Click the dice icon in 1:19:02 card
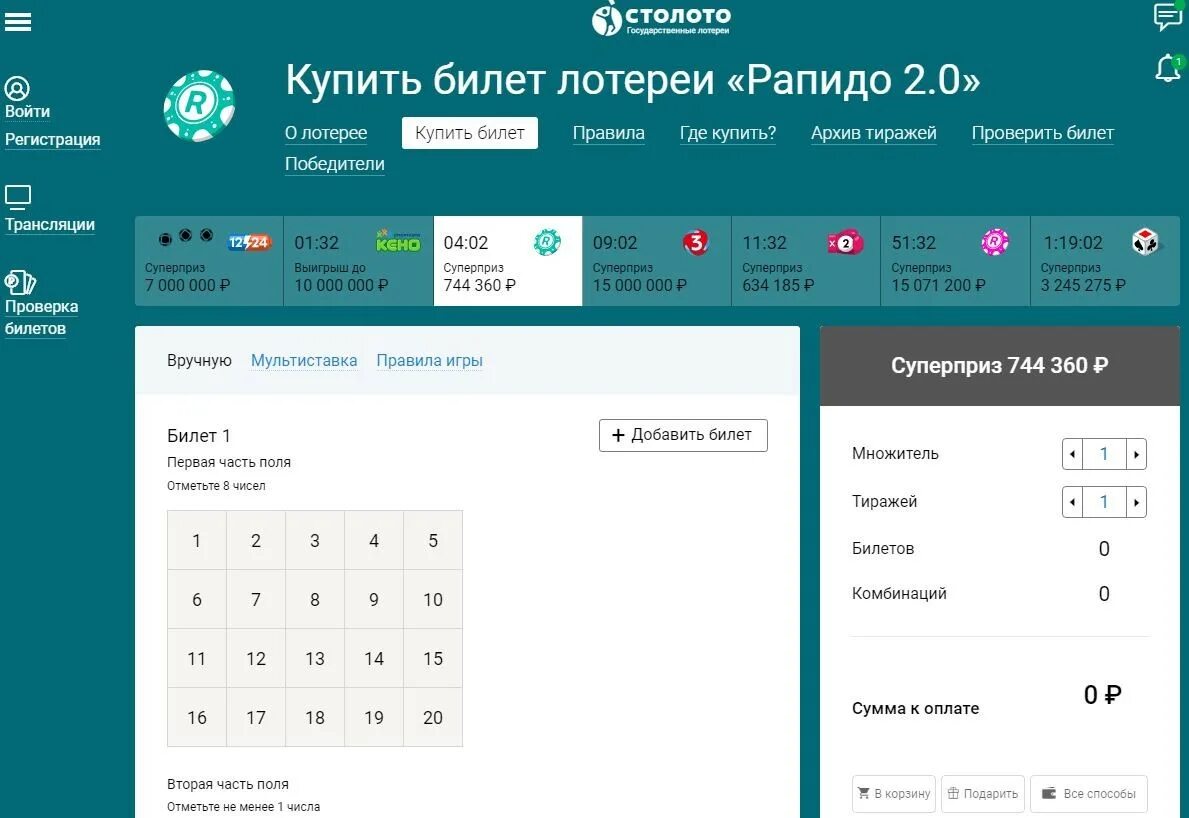The height and width of the screenshot is (818, 1189). (1145, 242)
